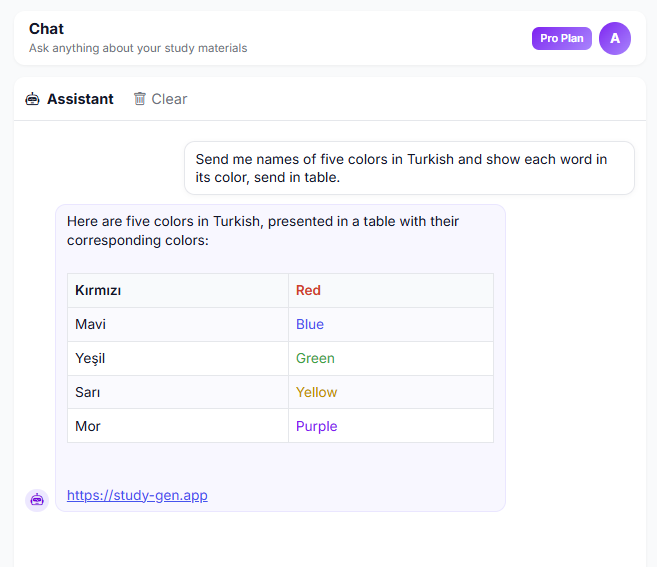Open the study-gen.app link
This screenshot has width=657, height=567.
(x=137, y=495)
